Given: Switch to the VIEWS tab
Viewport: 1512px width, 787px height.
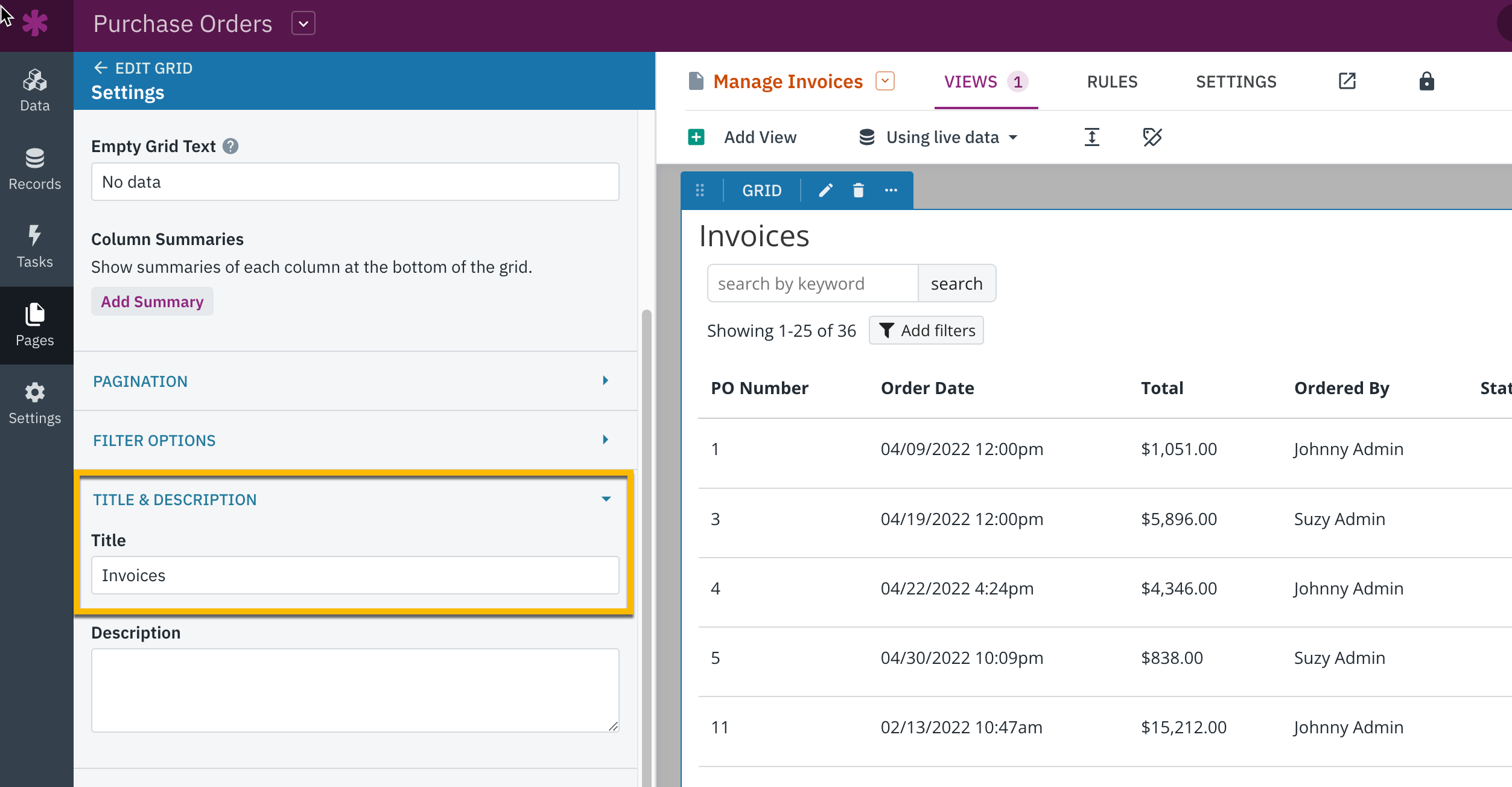Looking at the screenshot, I should pos(986,81).
